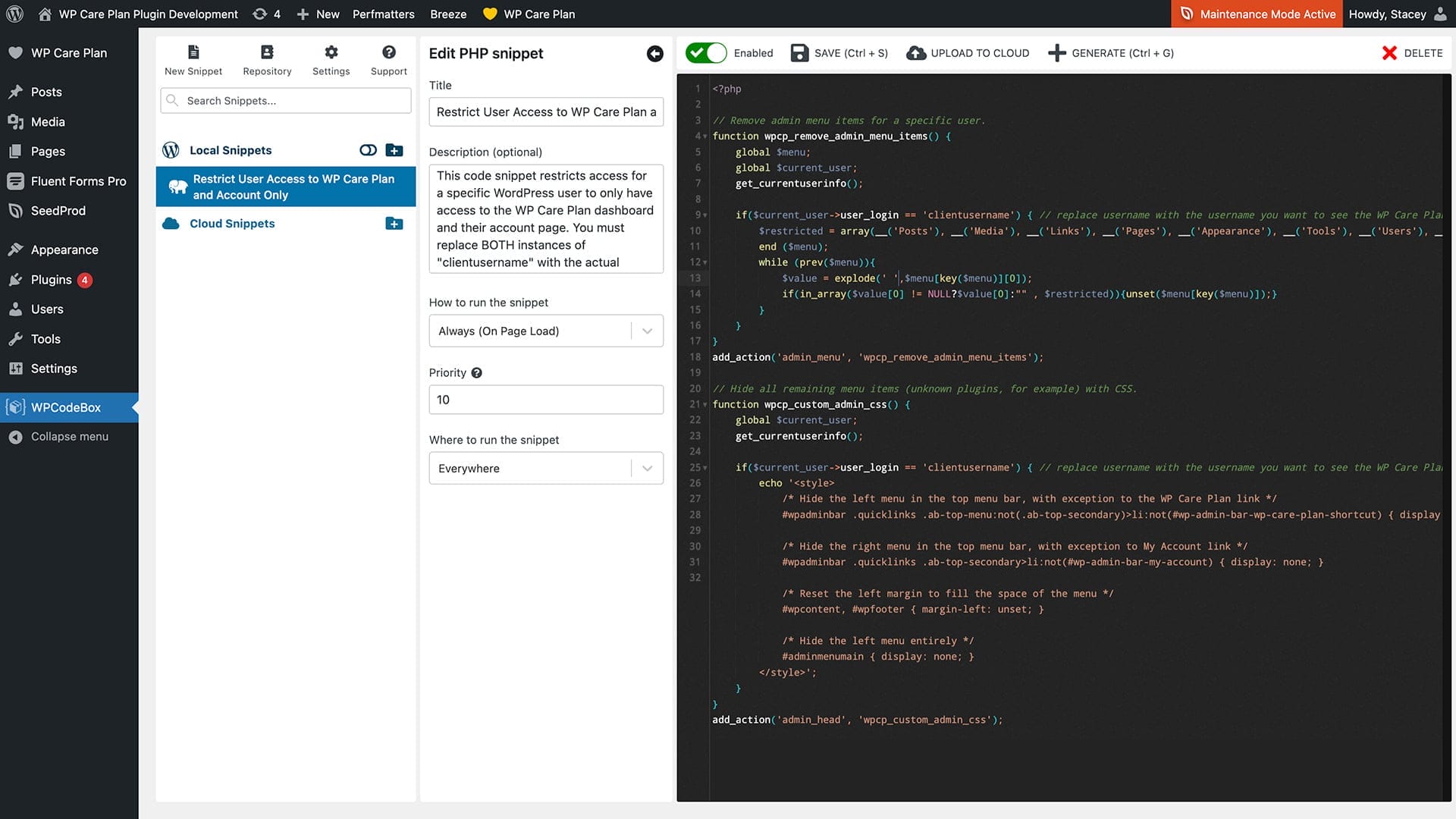Fold code at line 12 arrow
The image size is (1456, 819).
[x=705, y=262]
